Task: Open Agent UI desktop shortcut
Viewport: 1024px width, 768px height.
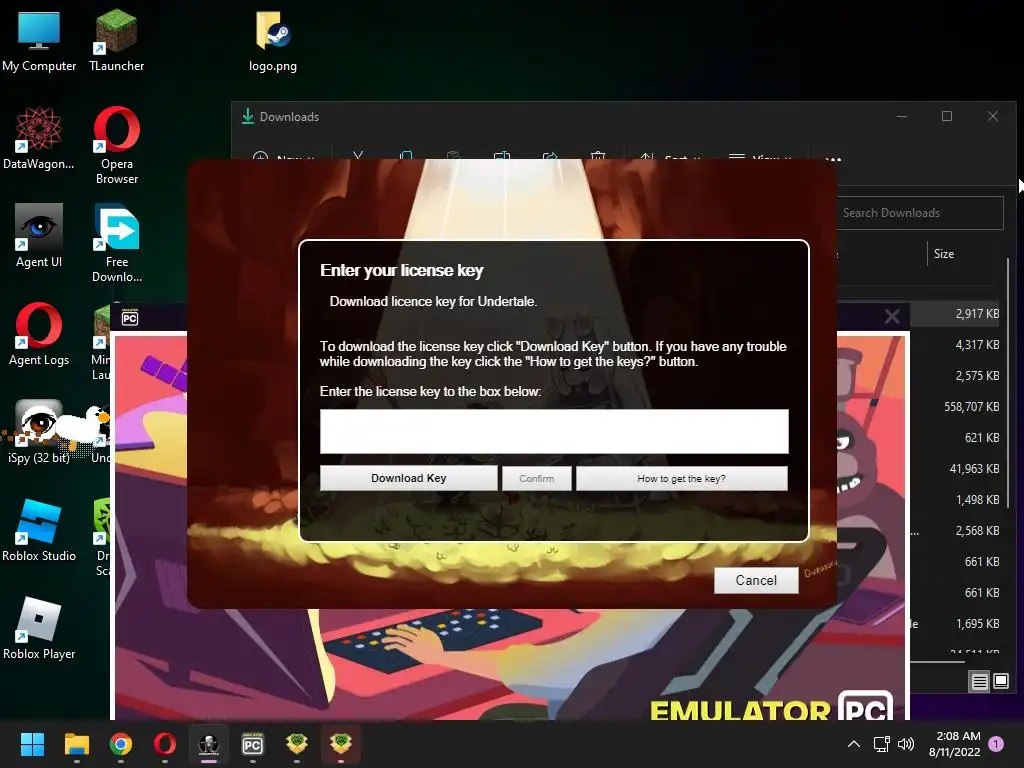Action: pyautogui.click(x=39, y=236)
